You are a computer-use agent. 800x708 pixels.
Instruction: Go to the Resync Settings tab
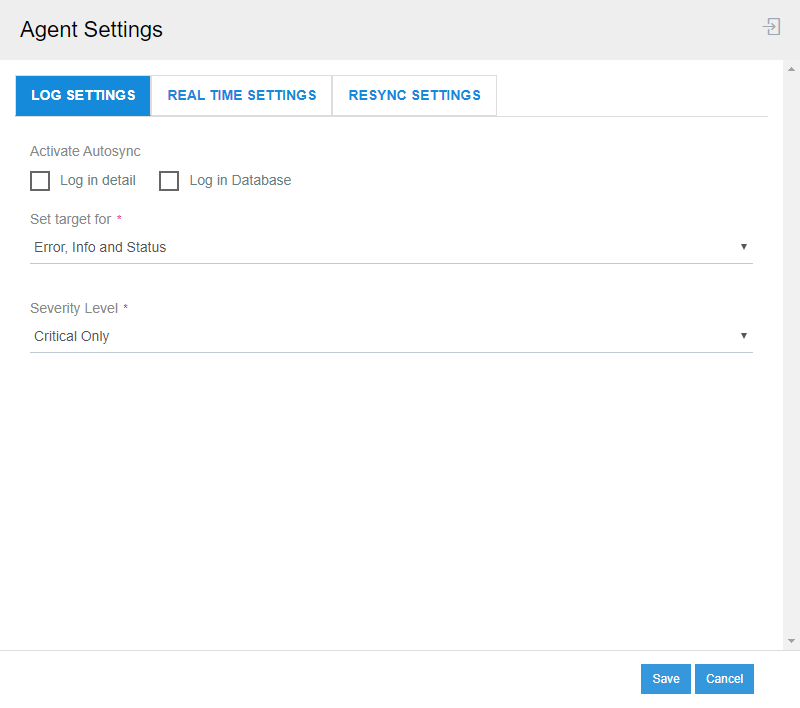(x=414, y=96)
